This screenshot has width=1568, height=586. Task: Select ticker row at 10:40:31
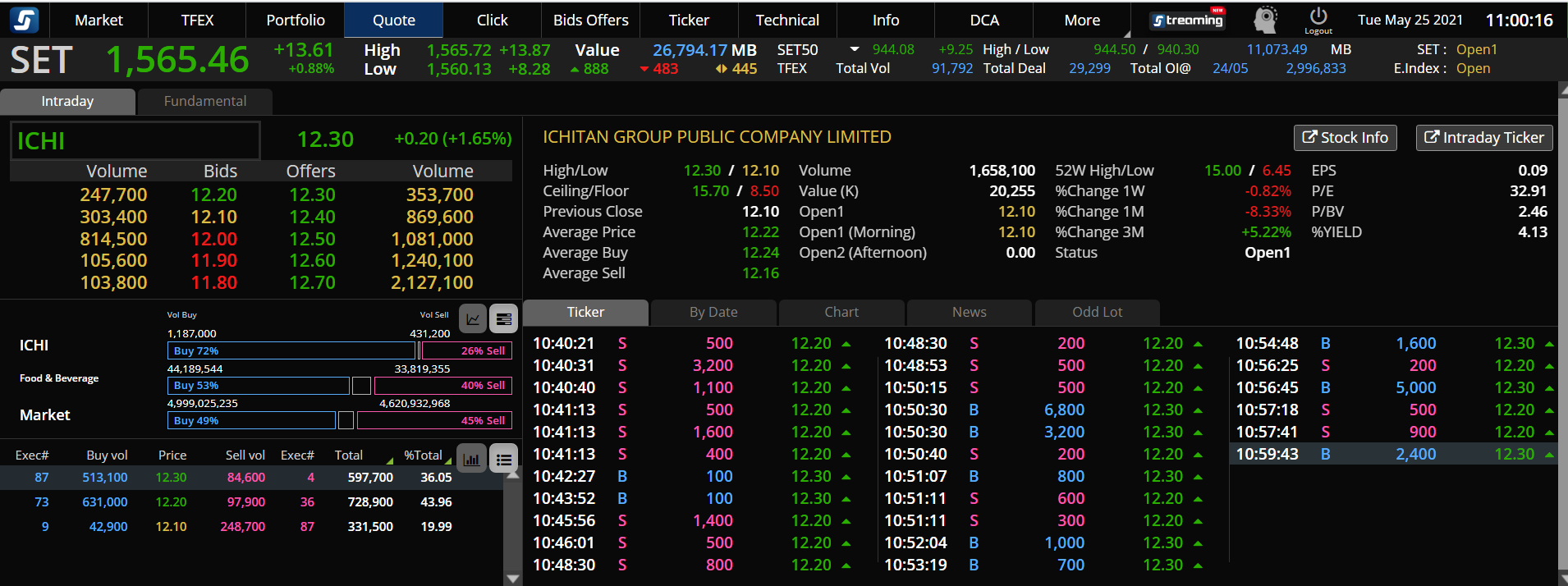pyautogui.click(x=691, y=365)
